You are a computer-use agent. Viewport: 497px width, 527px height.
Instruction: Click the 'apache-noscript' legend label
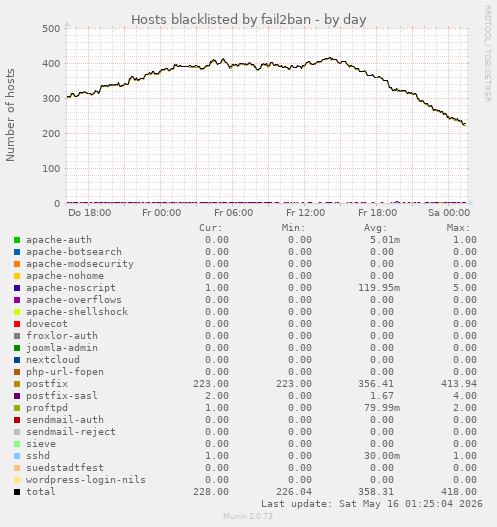click(x=71, y=288)
